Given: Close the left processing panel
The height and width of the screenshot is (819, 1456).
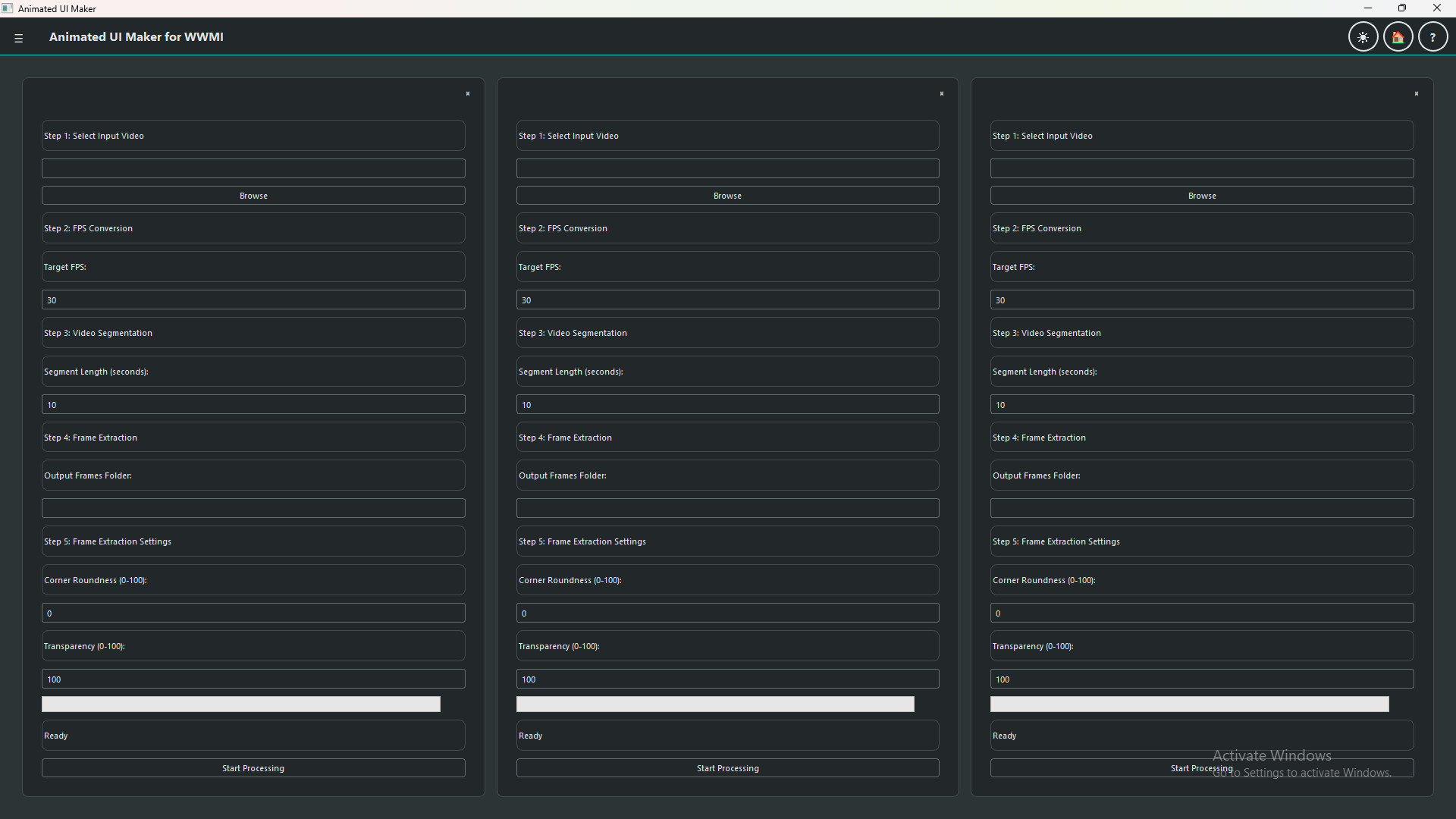Looking at the screenshot, I should [x=467, y=93].
